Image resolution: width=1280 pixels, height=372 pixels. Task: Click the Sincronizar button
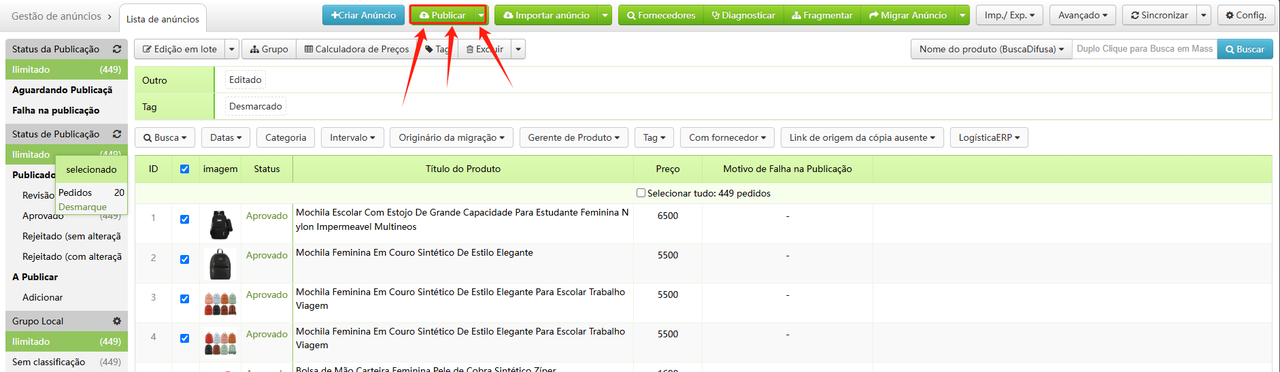pos(1158,16)
